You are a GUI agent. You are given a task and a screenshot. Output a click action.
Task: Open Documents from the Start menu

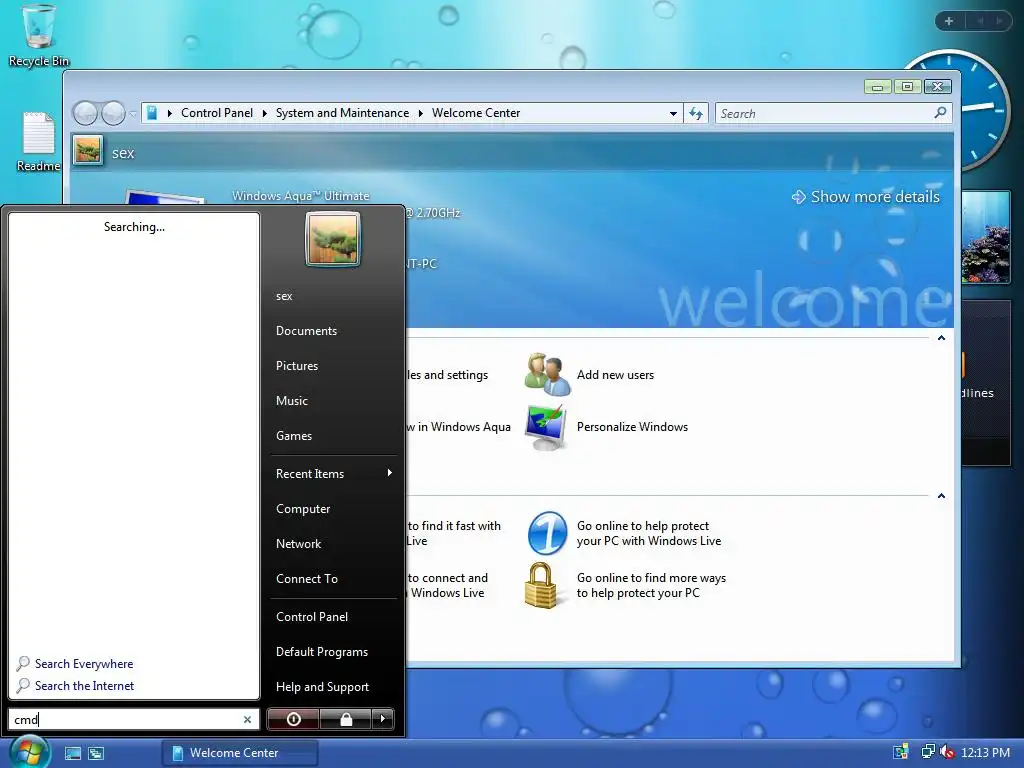[306, 330]
